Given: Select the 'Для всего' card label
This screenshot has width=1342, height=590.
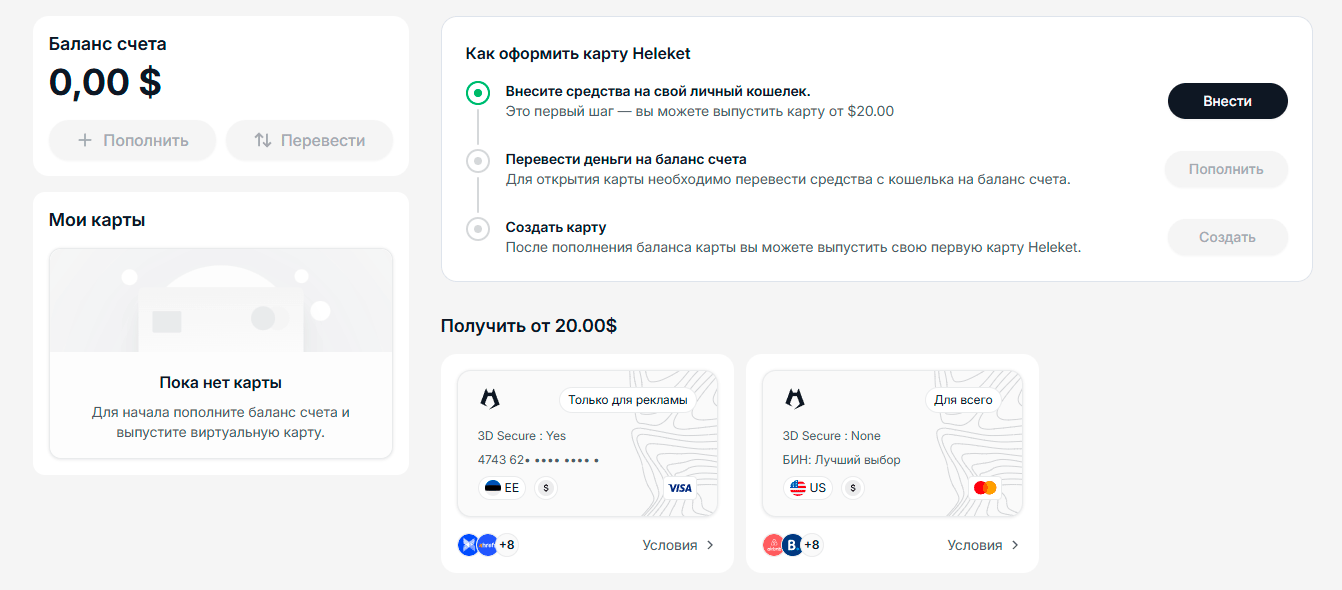Looking at the screenshot, I should pos(962,399).
